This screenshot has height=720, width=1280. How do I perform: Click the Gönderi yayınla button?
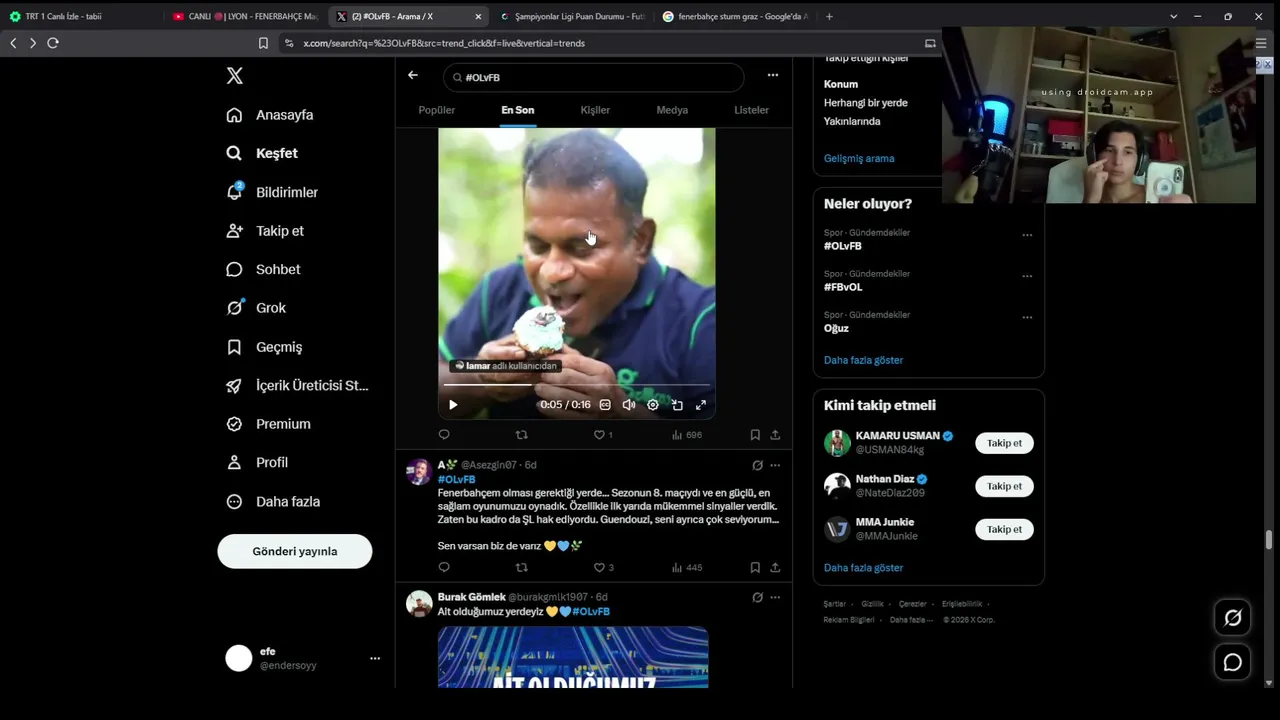[x=295, y=551]
